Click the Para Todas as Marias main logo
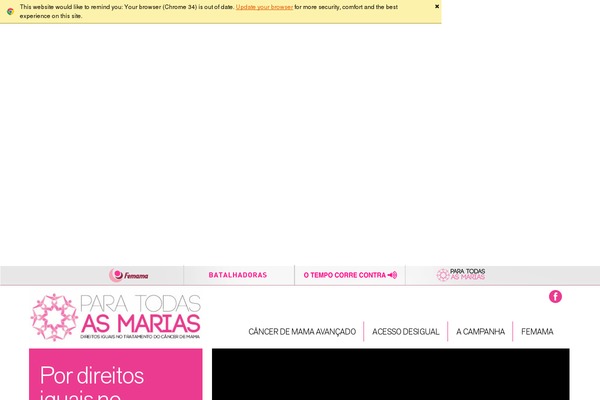Viewport: 600px width, 400px height. click(x=116, y=317)
